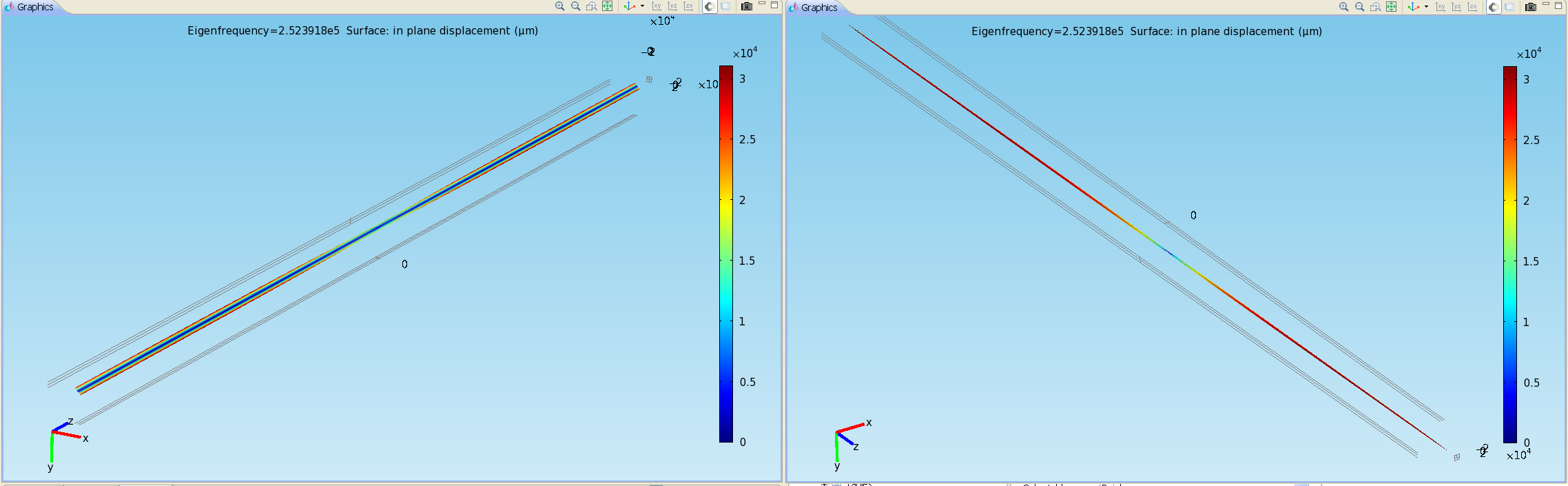
Task: Switch the left plot to XY view
Action: point(657,6)
